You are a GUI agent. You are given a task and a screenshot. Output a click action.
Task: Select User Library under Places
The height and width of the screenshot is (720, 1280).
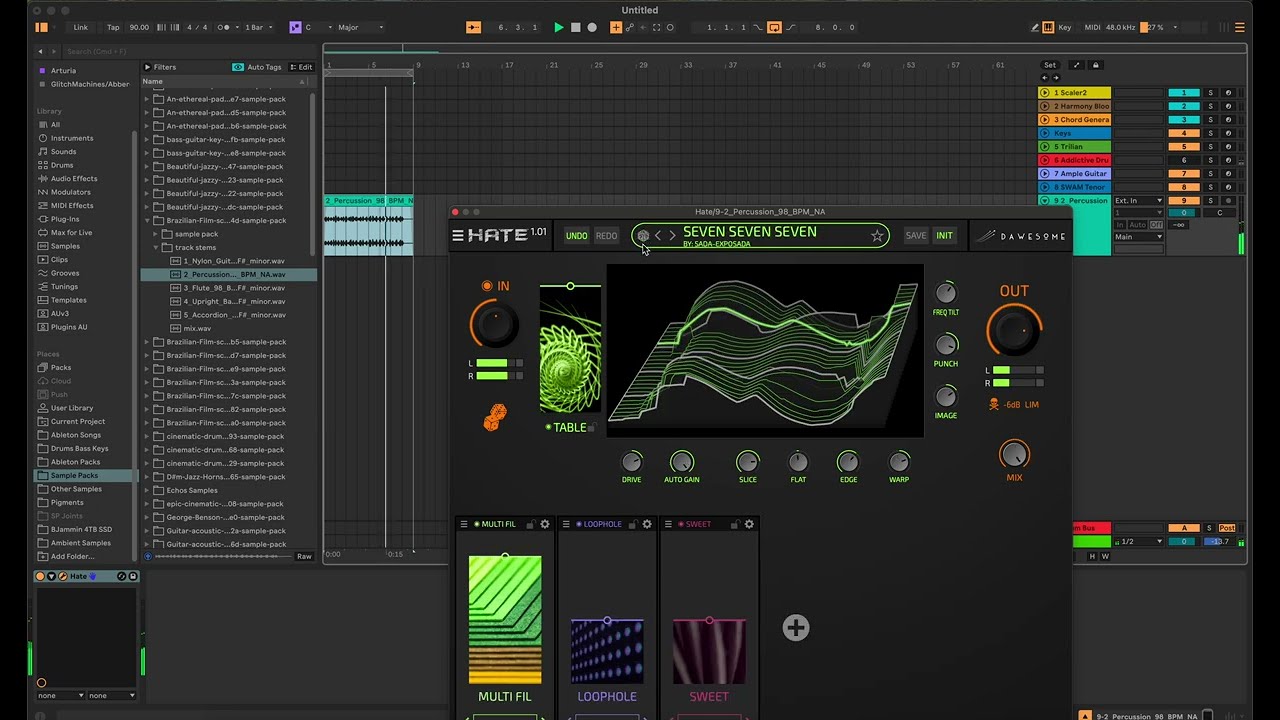pyautogui.click(x=72, y=408)
